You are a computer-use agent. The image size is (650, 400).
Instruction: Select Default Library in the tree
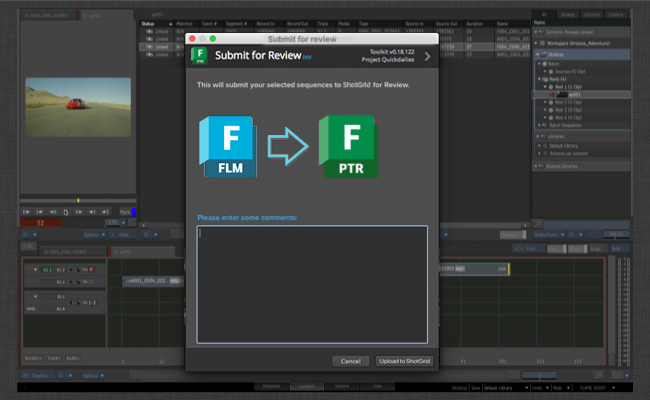point(563,146)
